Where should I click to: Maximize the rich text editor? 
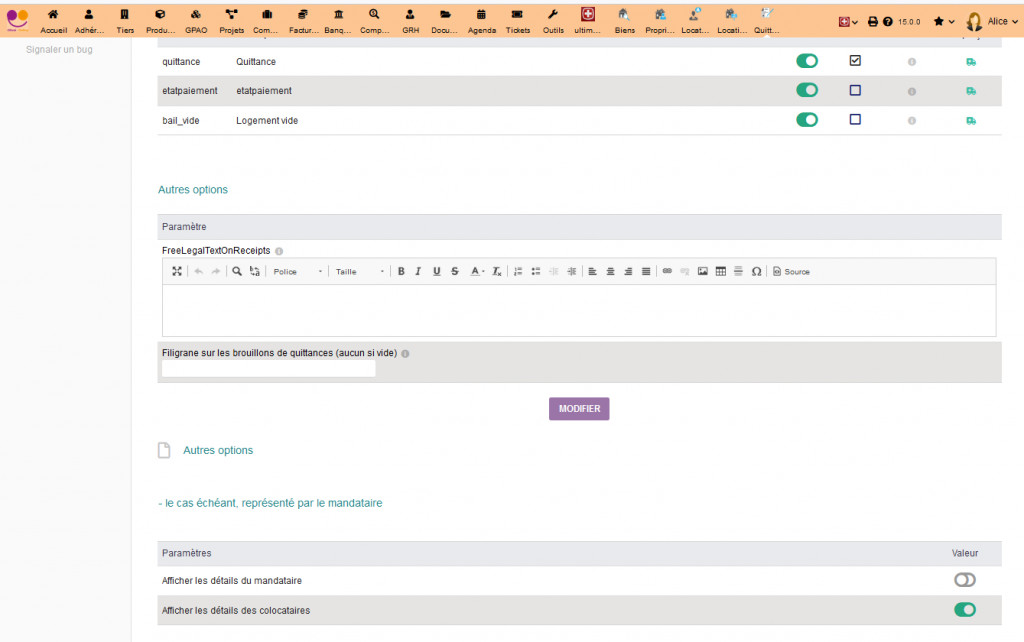click(176, 271)
